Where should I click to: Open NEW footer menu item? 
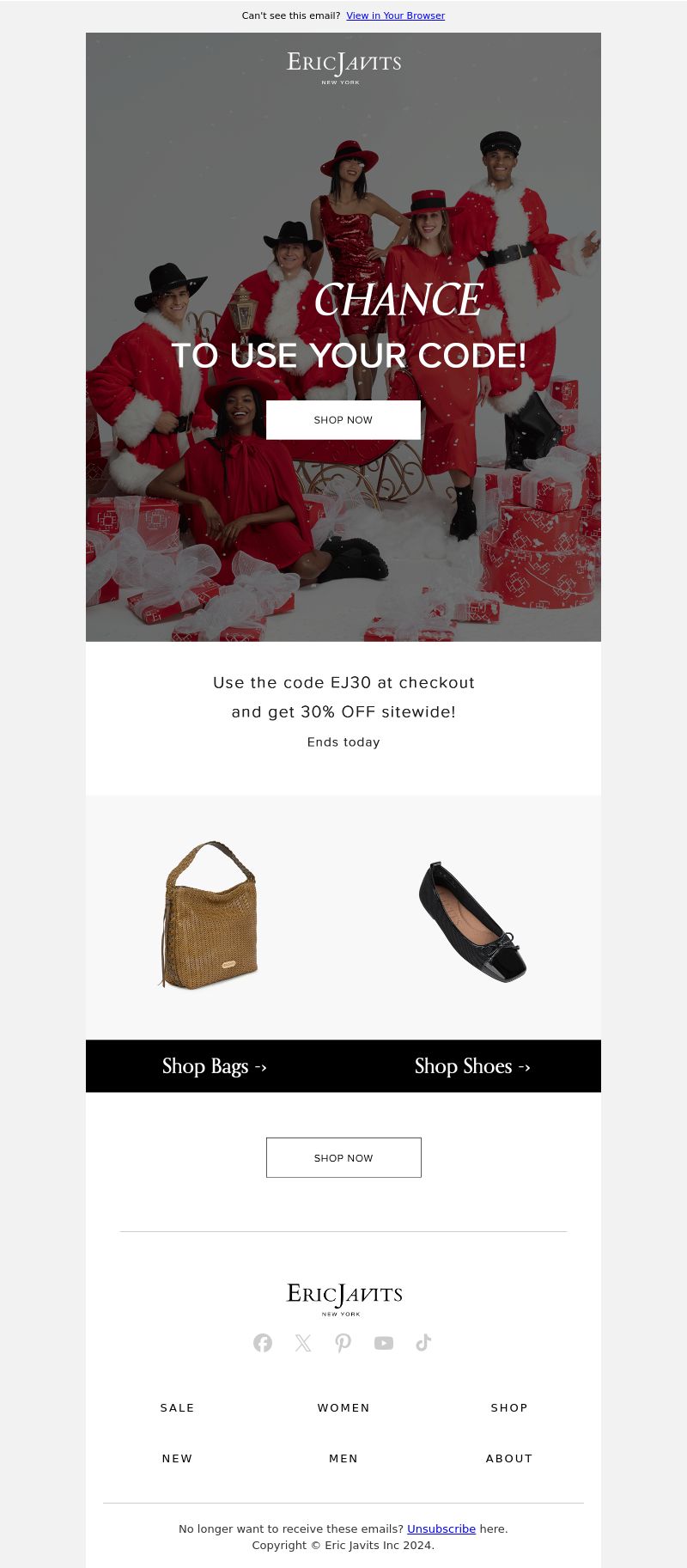[x=178, y=1458]
